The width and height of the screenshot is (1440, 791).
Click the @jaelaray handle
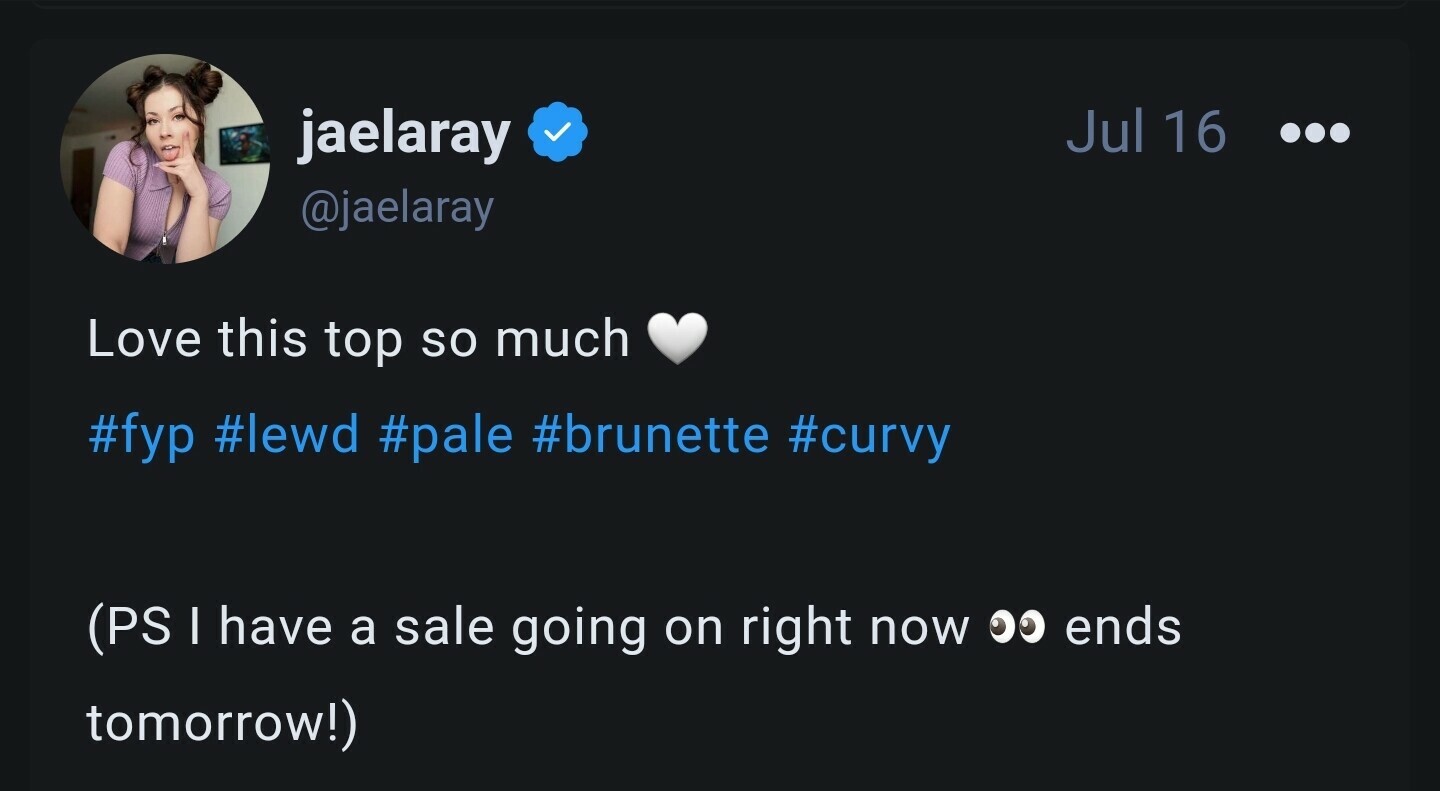(x=396, y=208)
